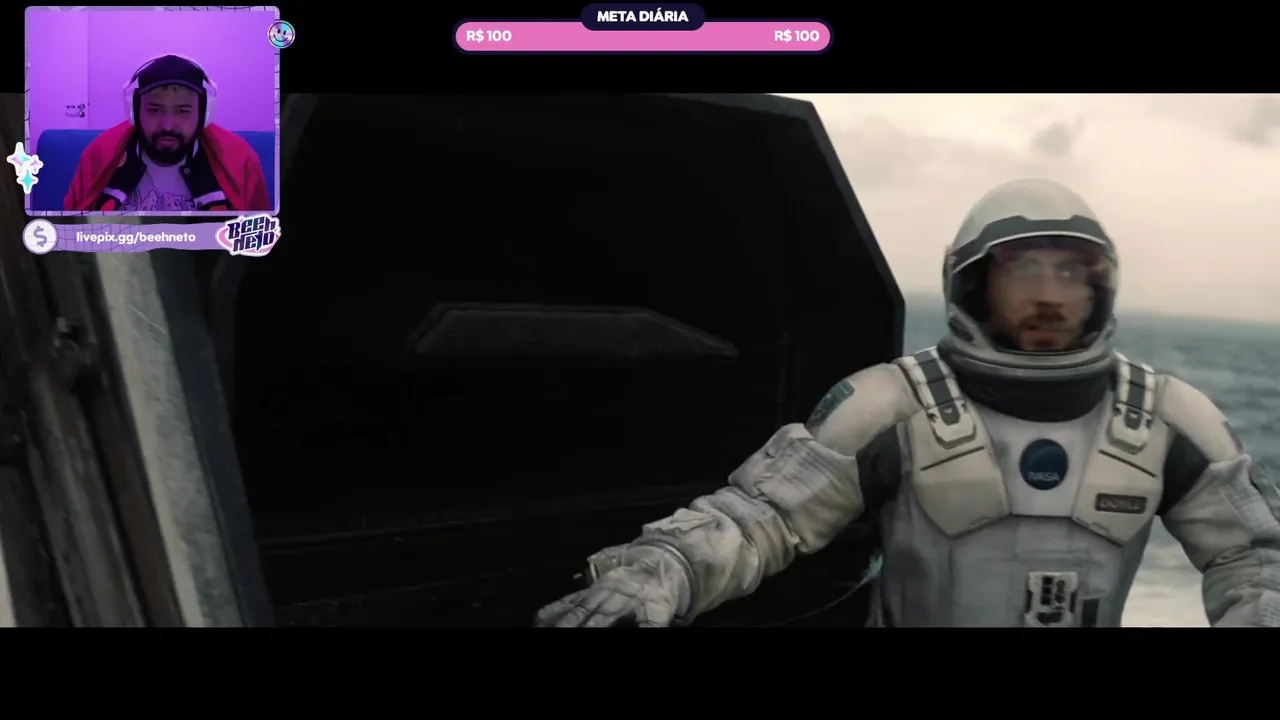Click the sparkle stars webcam decoration icon

point(24,167)
